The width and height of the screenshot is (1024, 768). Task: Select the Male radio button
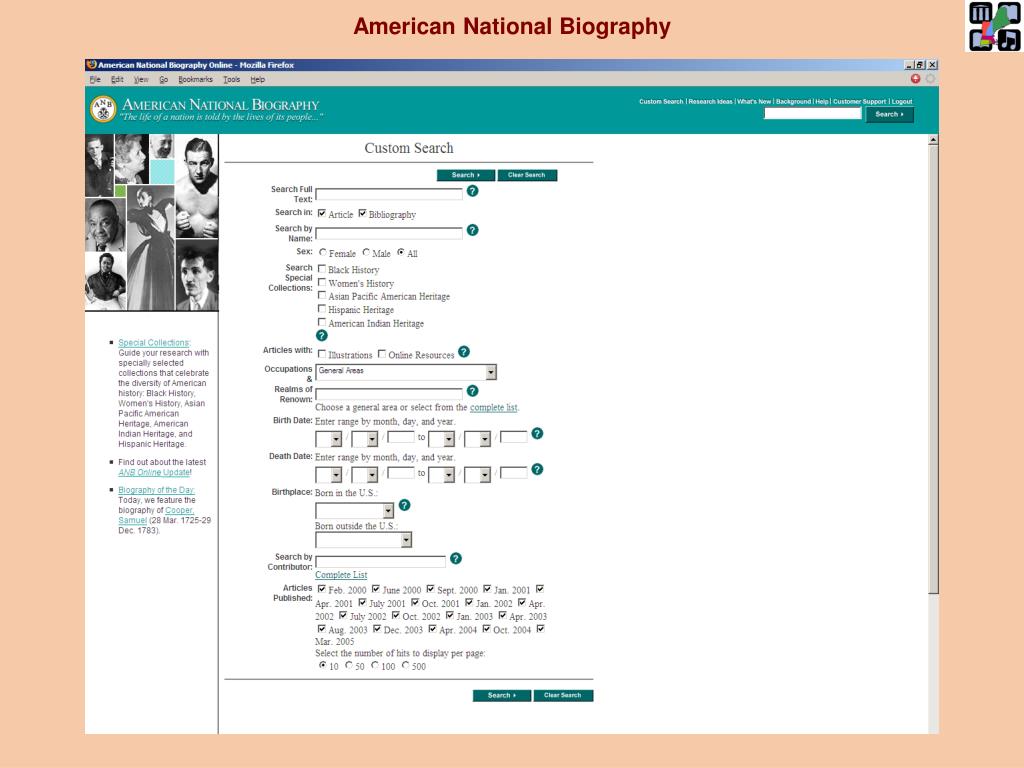[366, 252]
